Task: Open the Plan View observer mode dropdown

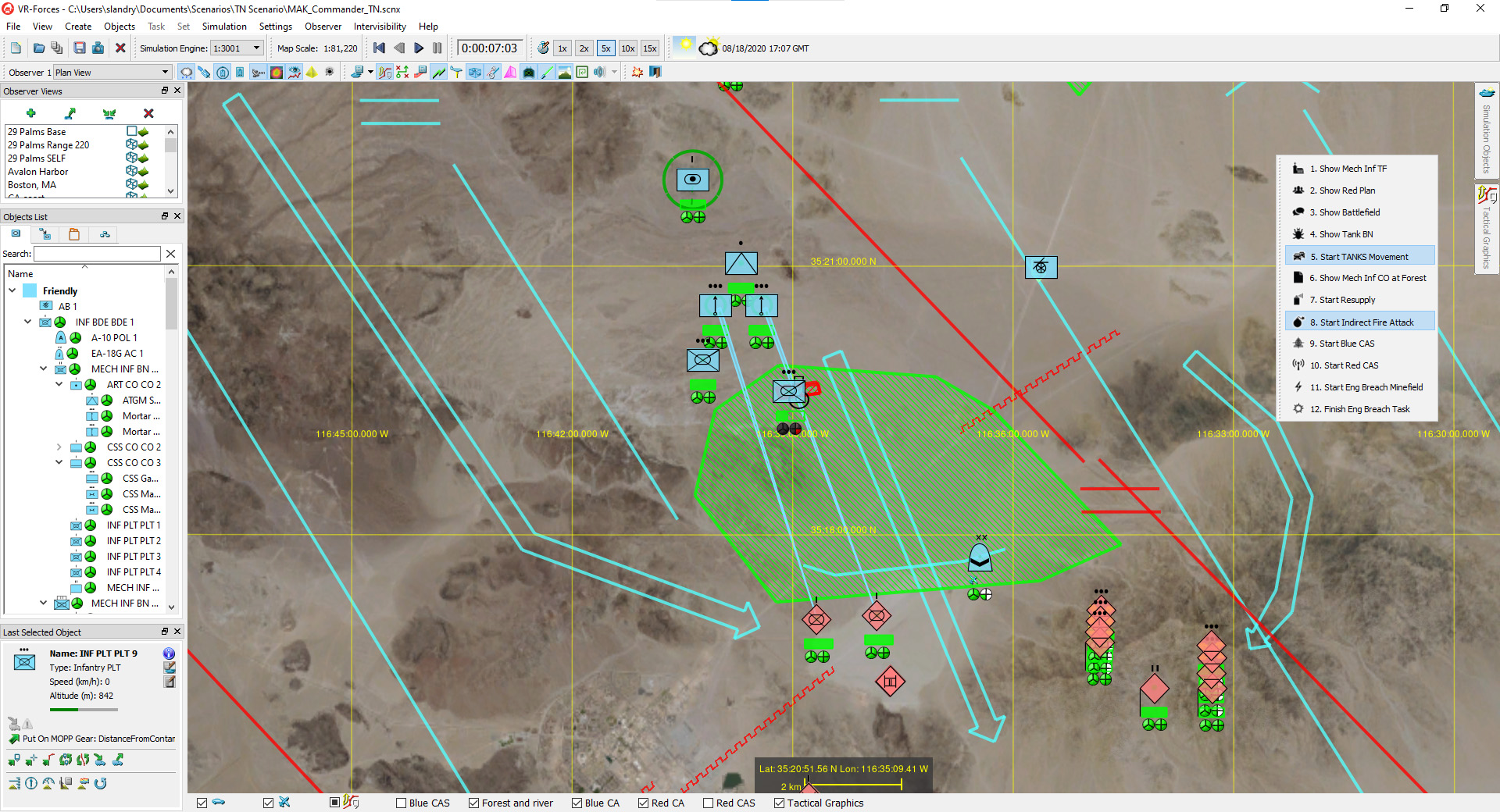Action: [x=165, y=73]
